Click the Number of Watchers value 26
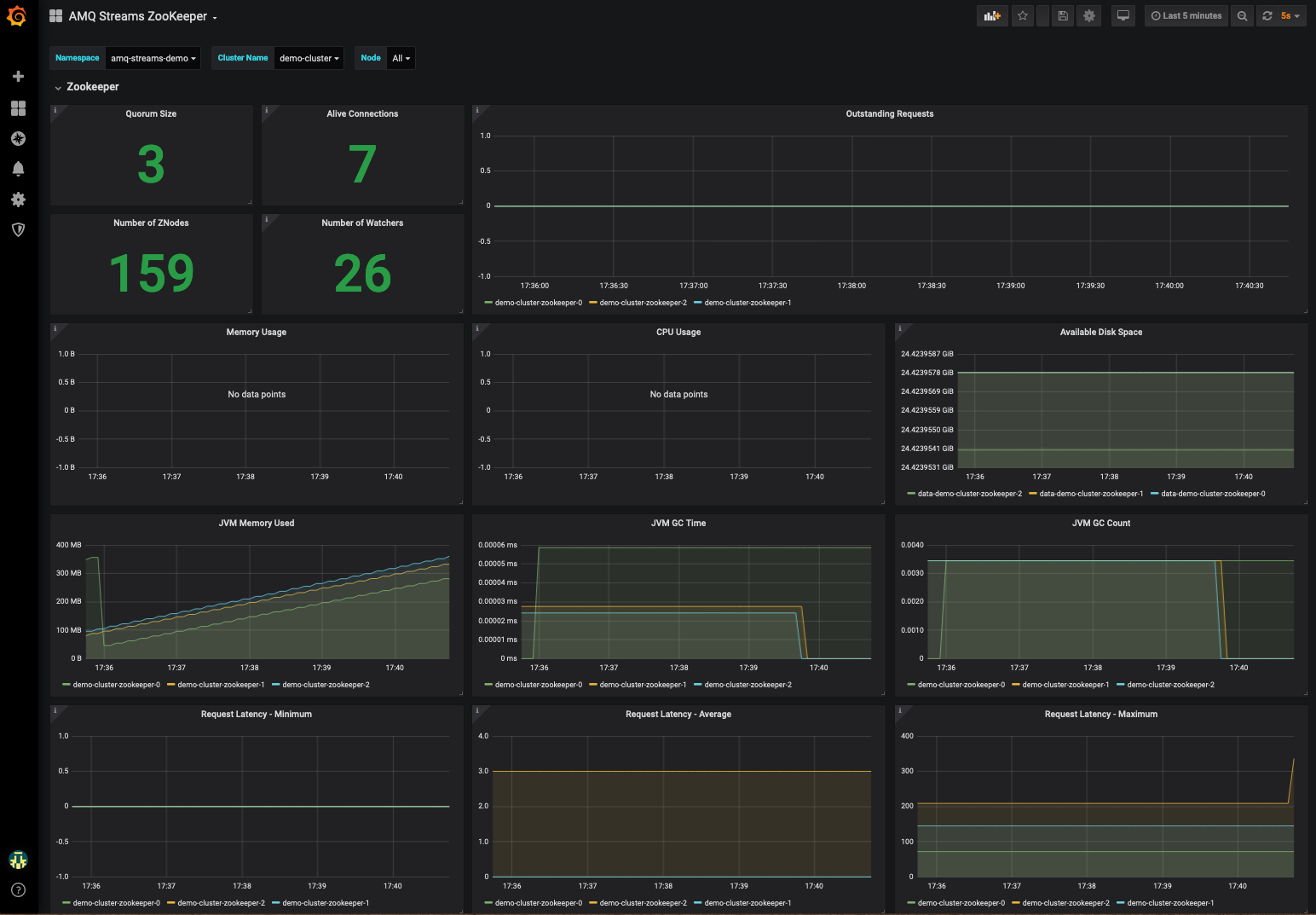 [x=363, y=274]
